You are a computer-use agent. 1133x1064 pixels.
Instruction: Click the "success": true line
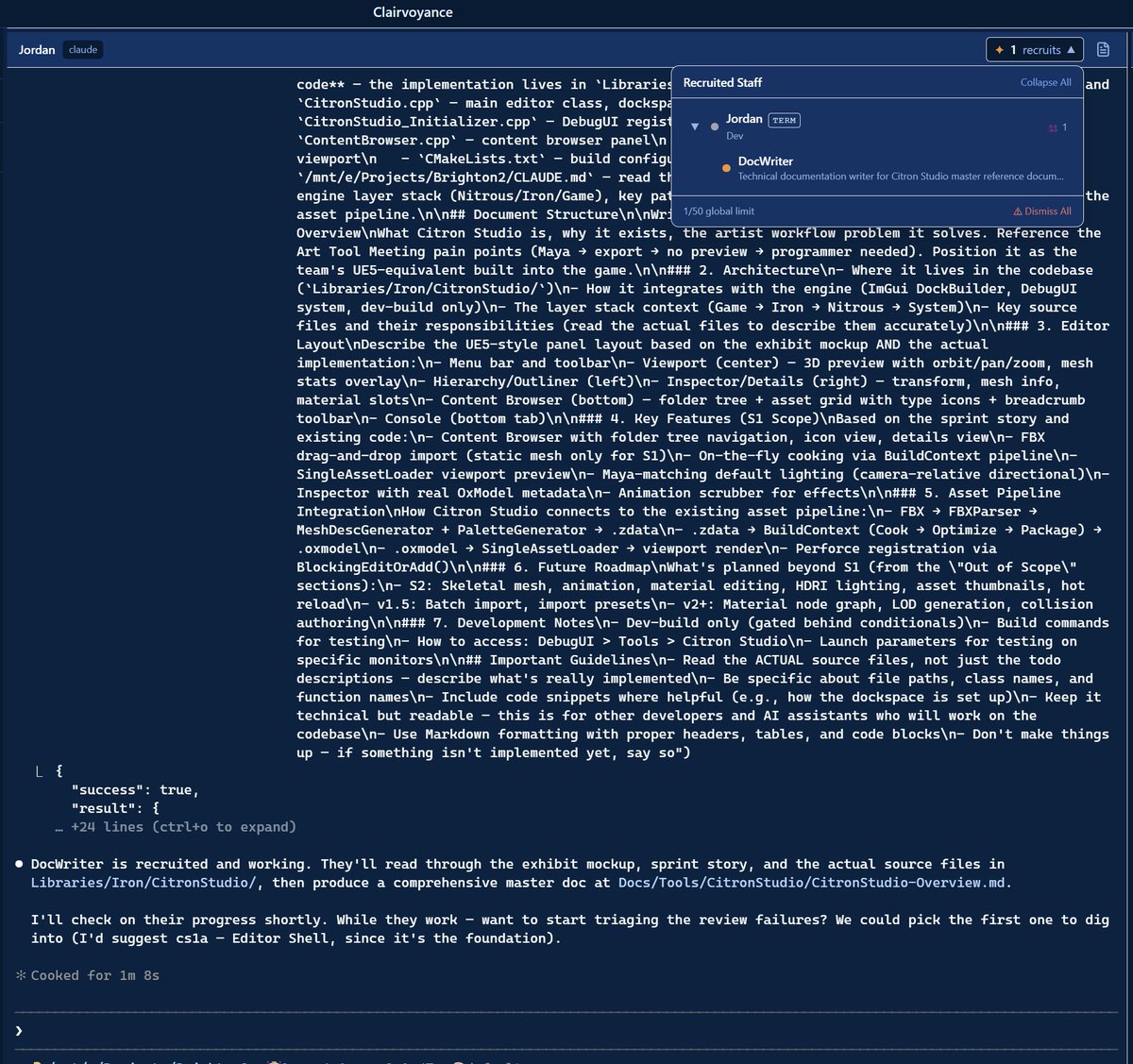[x=135, y=789]
